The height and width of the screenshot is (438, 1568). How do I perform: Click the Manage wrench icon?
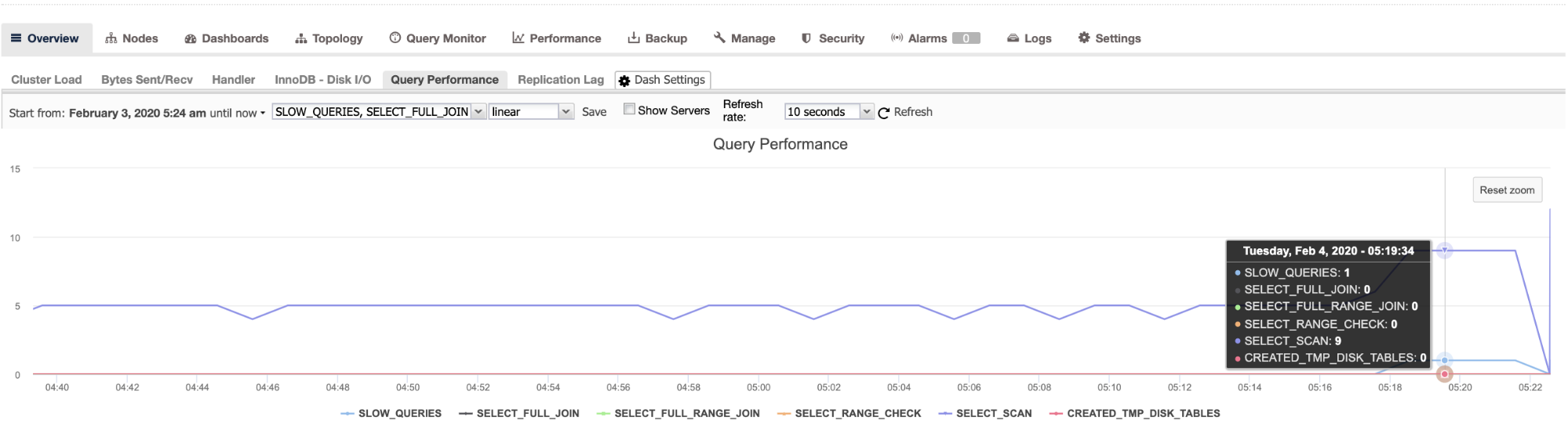pos(719,38)
